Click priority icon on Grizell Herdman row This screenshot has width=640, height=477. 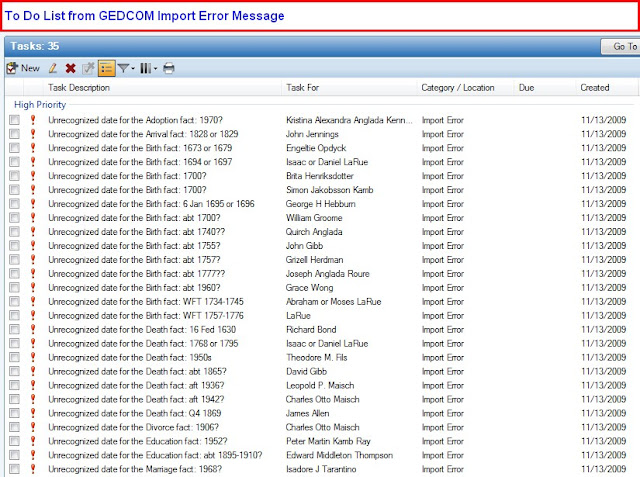pos(33,260)
